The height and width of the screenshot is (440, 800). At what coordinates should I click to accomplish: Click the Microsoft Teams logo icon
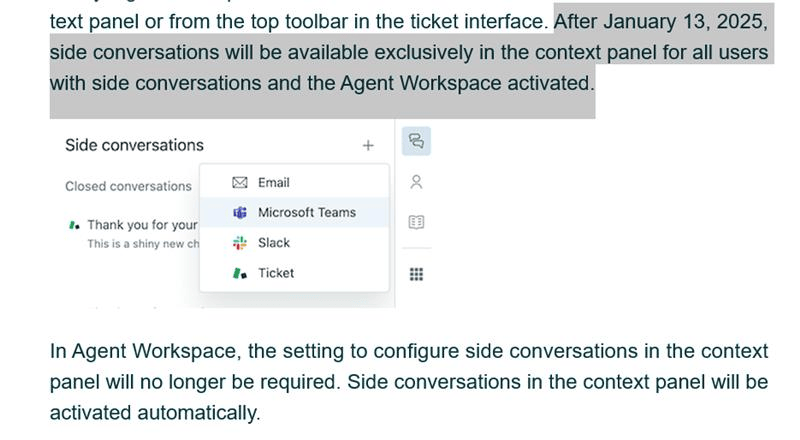[240, 213]
